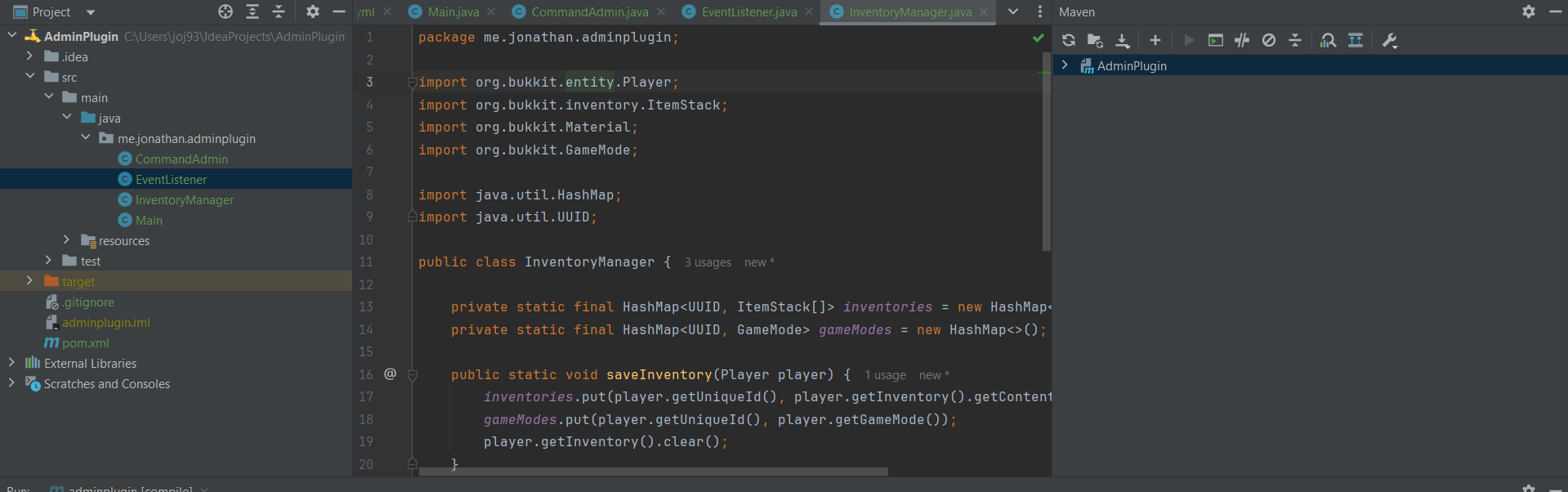Screen dimensions: 1568x492
Task: Select the .gitignore file
Action: 88,302
